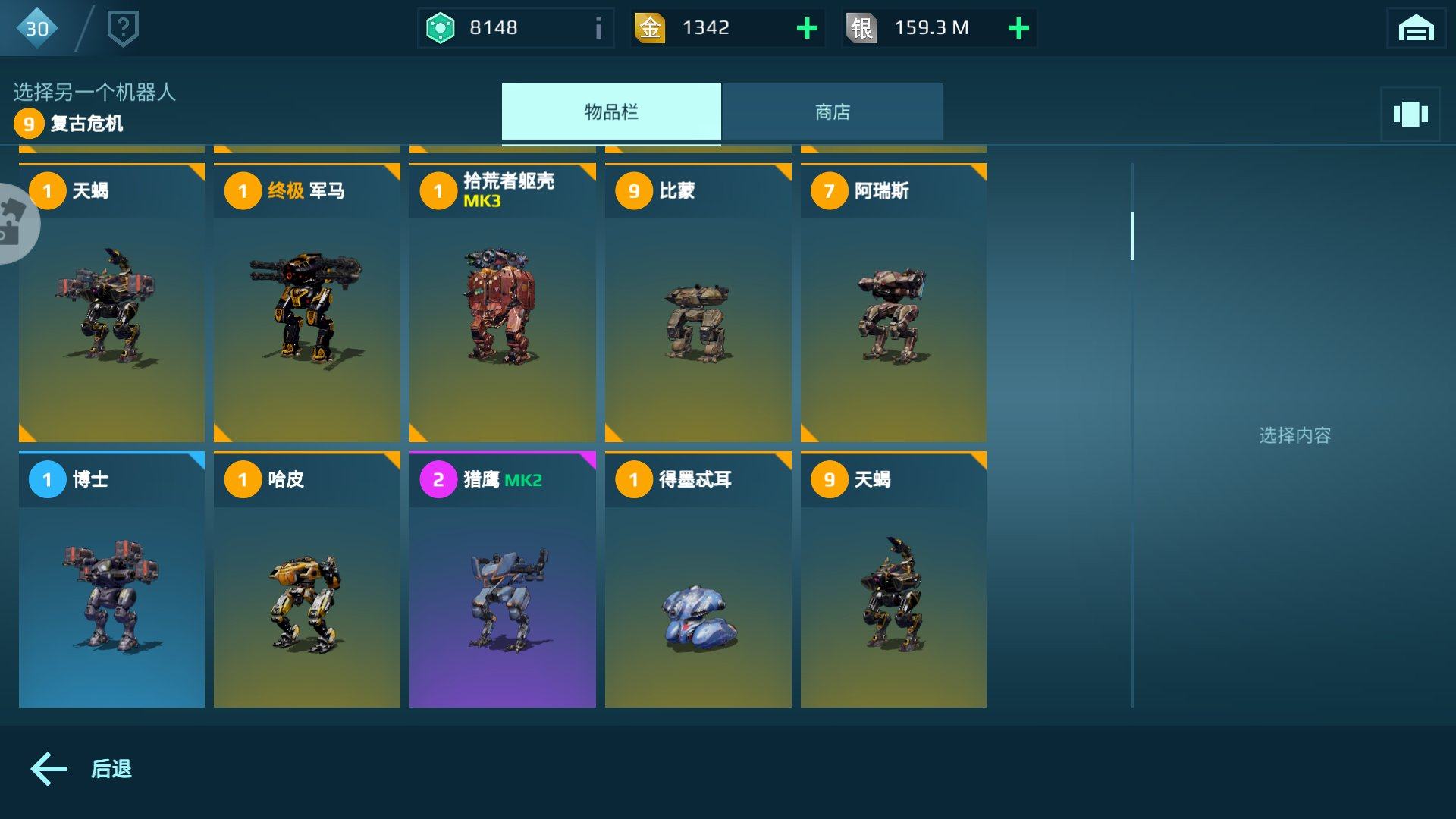Choose the 猎鹰 MK2 robot card
Viewport: 1456px width, 819px height.
(503, 579)
